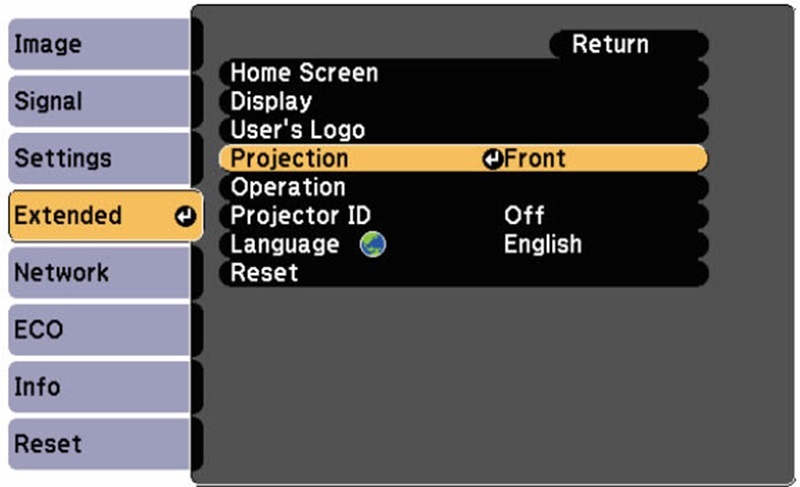Select the highlighted Projection row
Screen dimensions: 800x487
click(x=464, y=159)
